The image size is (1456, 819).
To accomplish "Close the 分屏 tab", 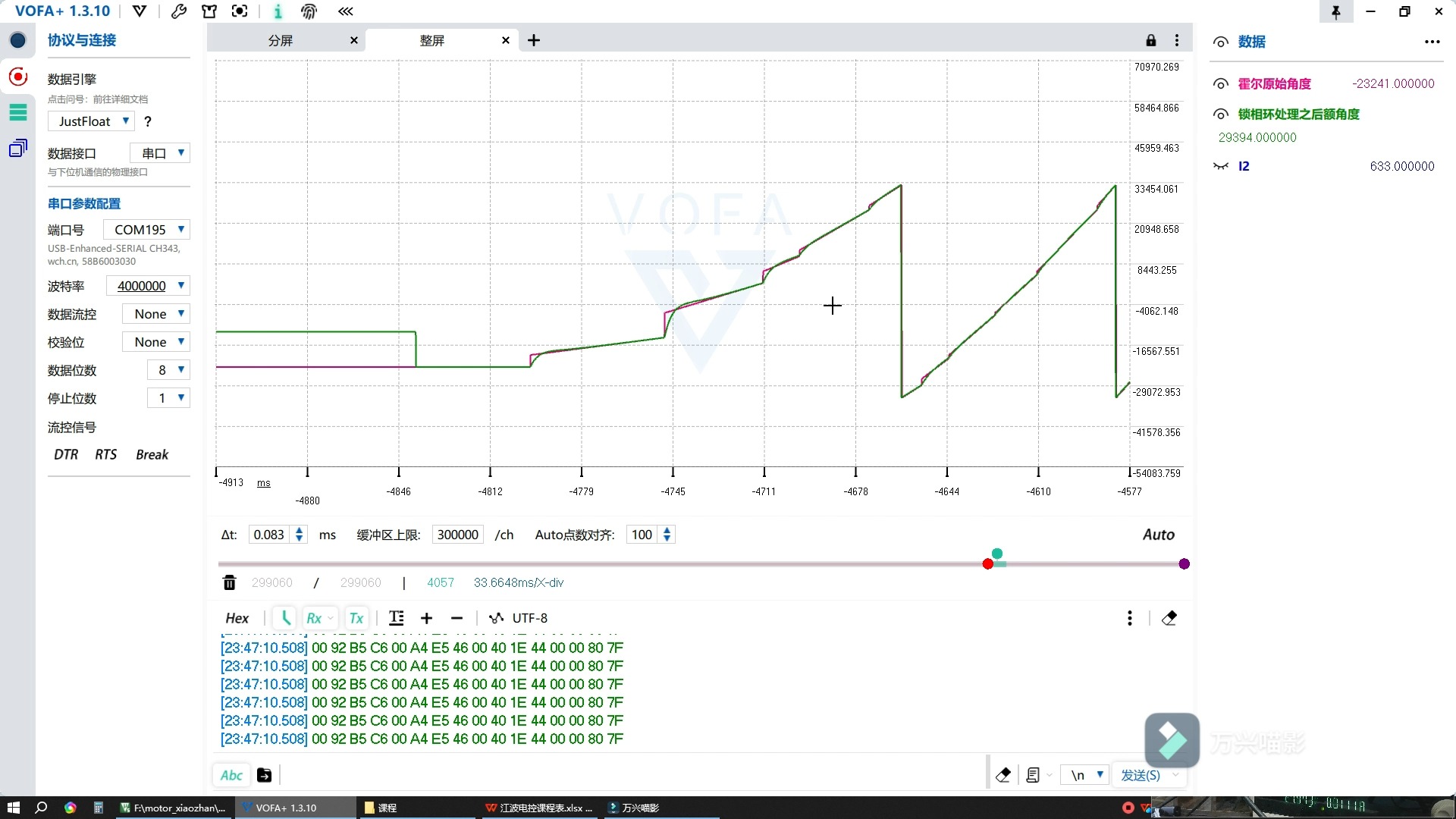I will click(x=353, y=40).
